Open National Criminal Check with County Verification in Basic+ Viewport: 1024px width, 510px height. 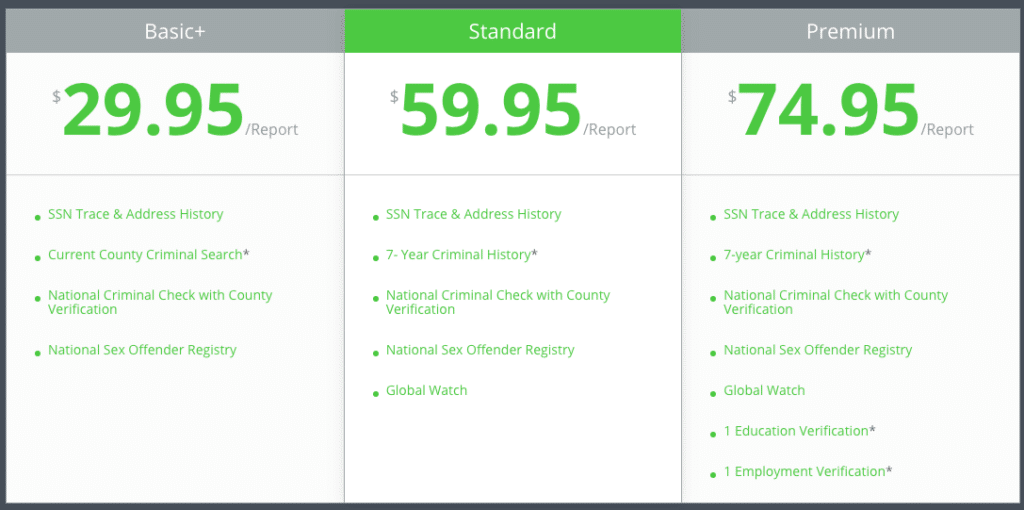(160, 302)
